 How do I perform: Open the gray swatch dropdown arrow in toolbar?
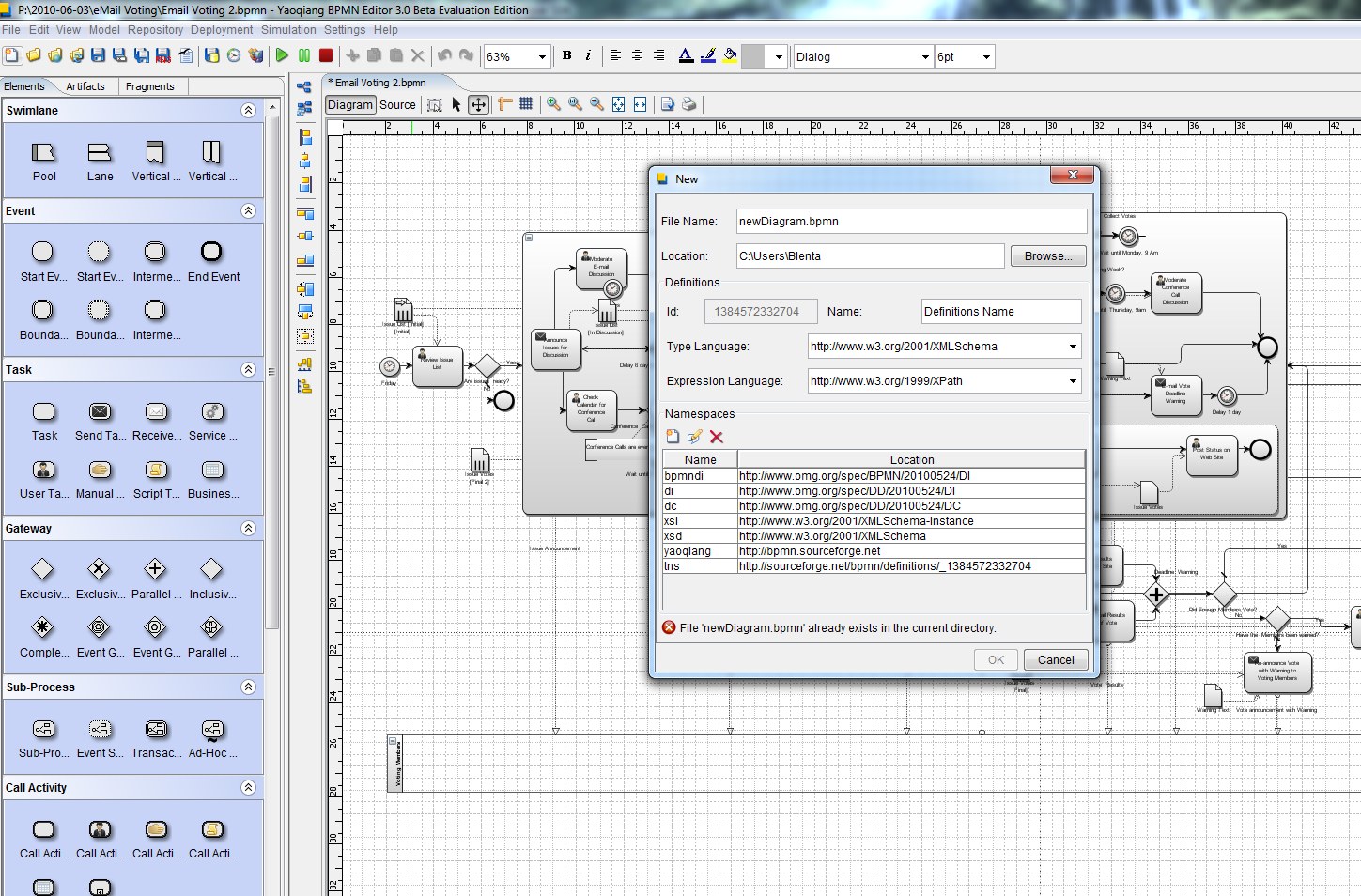pos(779,56)
